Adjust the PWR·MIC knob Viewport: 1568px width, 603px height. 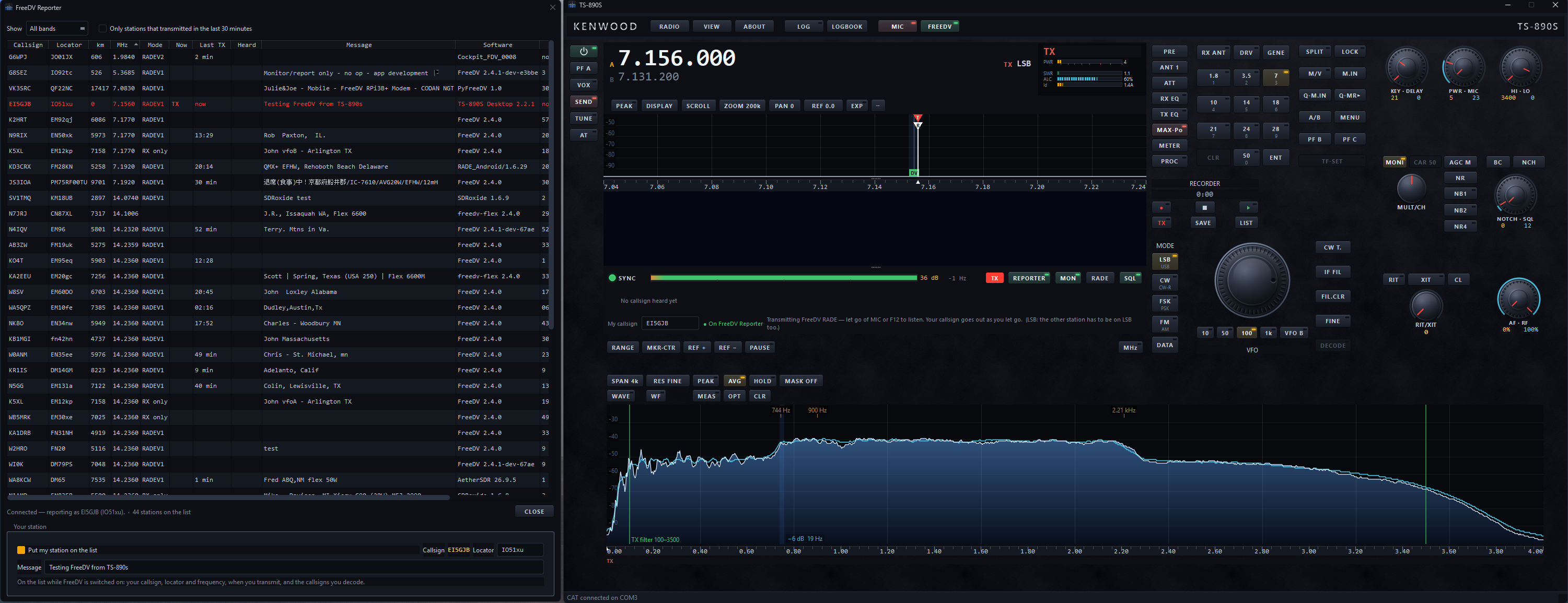pos(1464,67)
